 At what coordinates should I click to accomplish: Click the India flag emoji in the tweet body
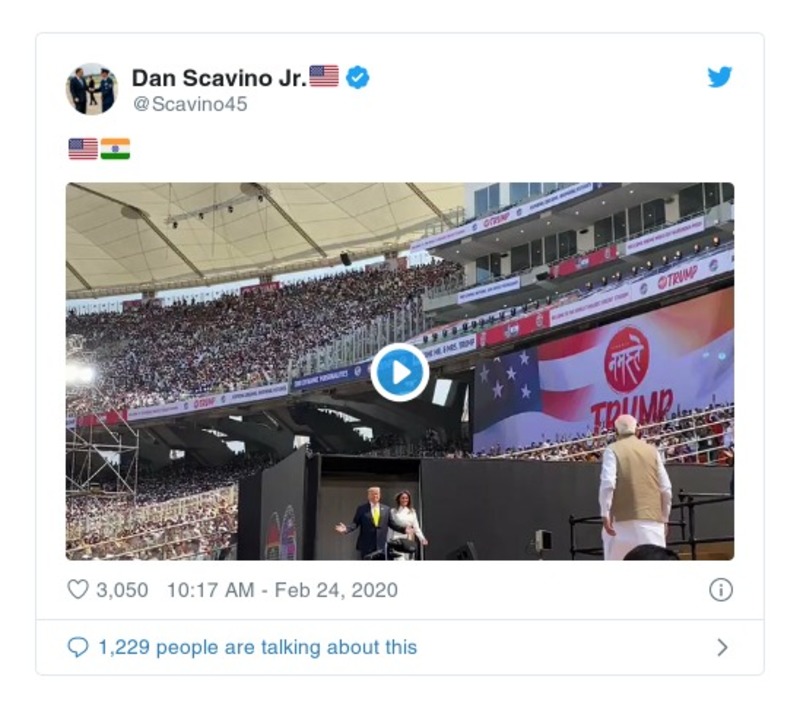coord(113,148)
